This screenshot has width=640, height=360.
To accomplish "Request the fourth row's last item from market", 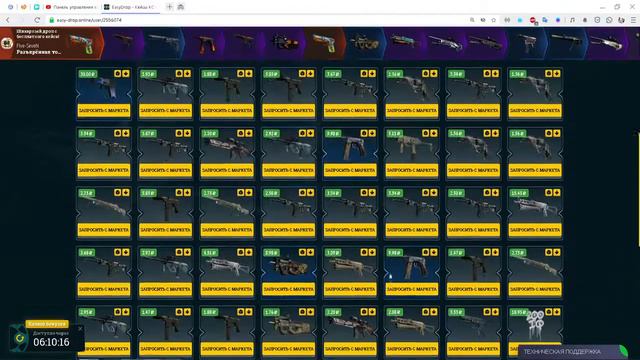I will (x=535, y=289).
